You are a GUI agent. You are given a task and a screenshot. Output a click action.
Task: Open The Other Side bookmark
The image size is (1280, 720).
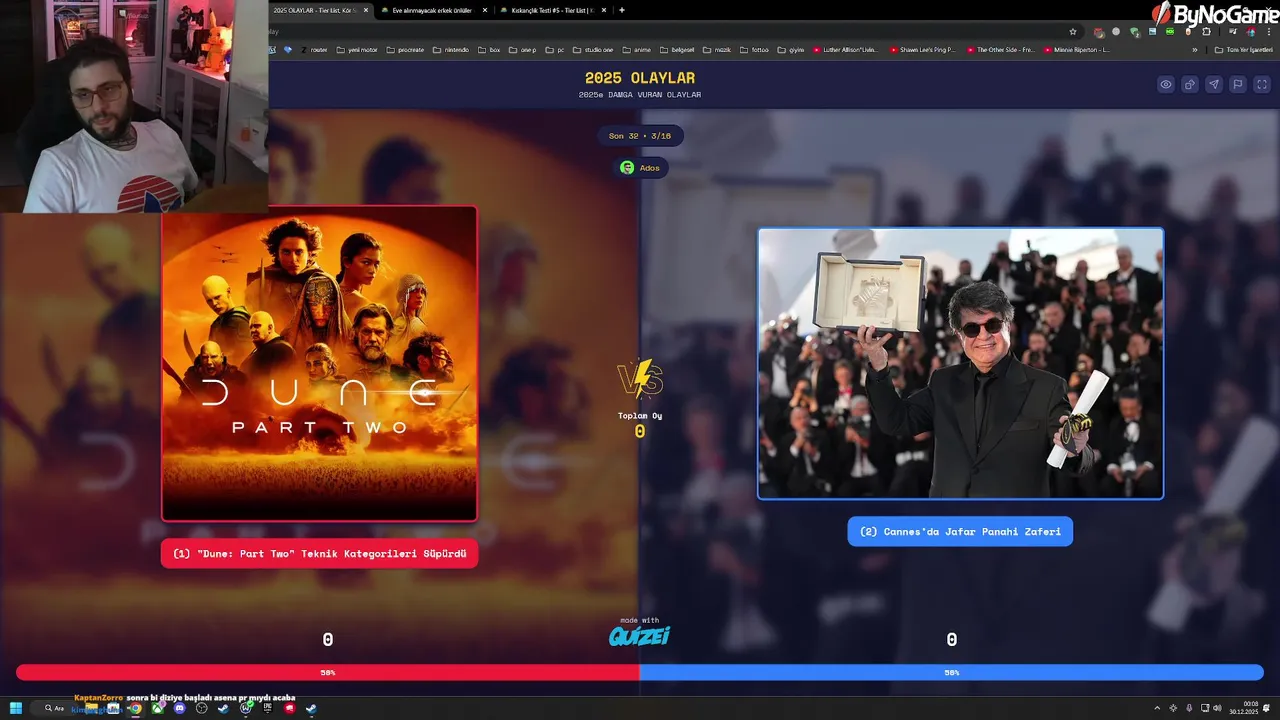(1000, 50)
